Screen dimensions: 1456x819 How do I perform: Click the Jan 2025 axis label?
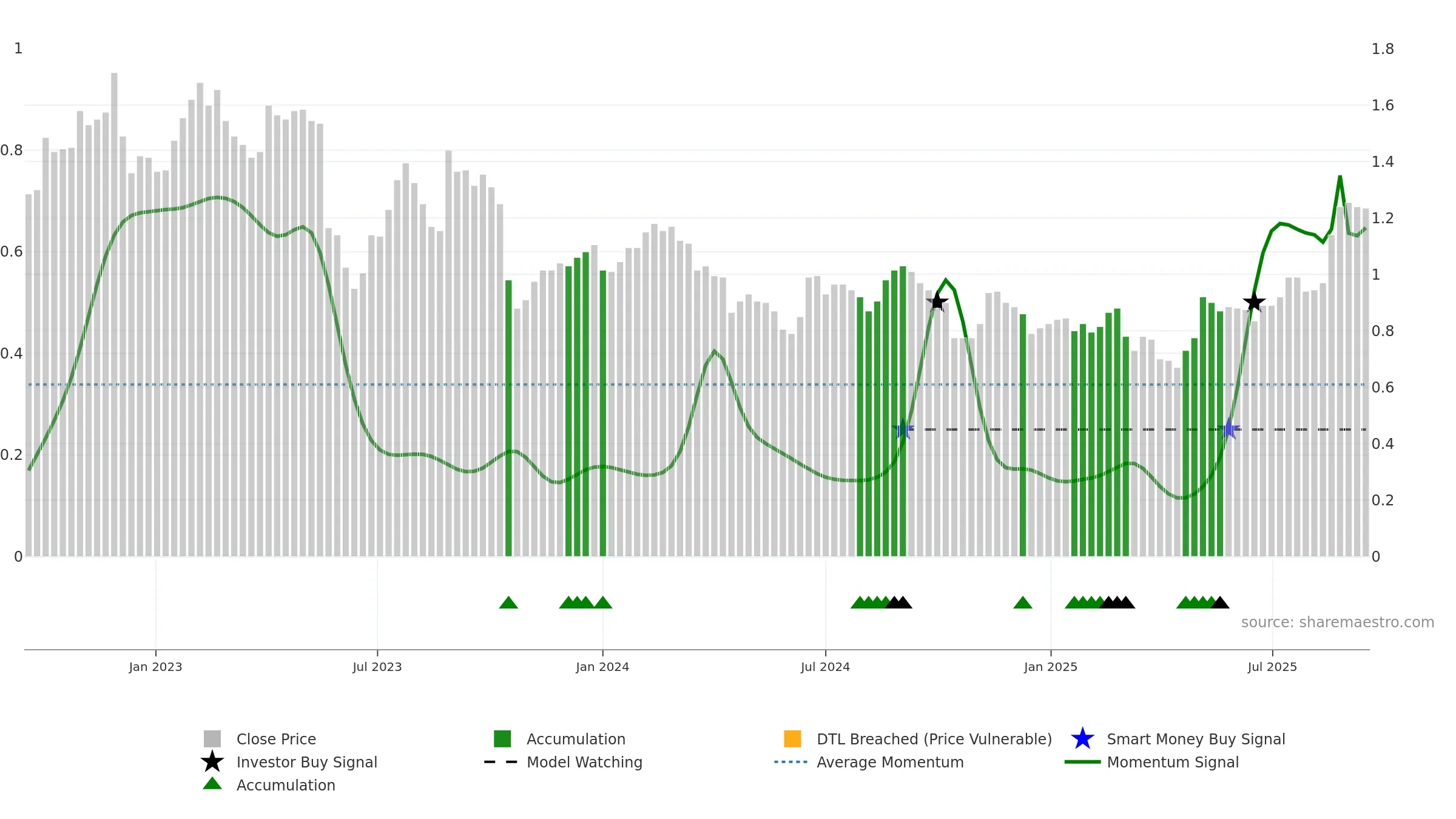point(1051,667)
